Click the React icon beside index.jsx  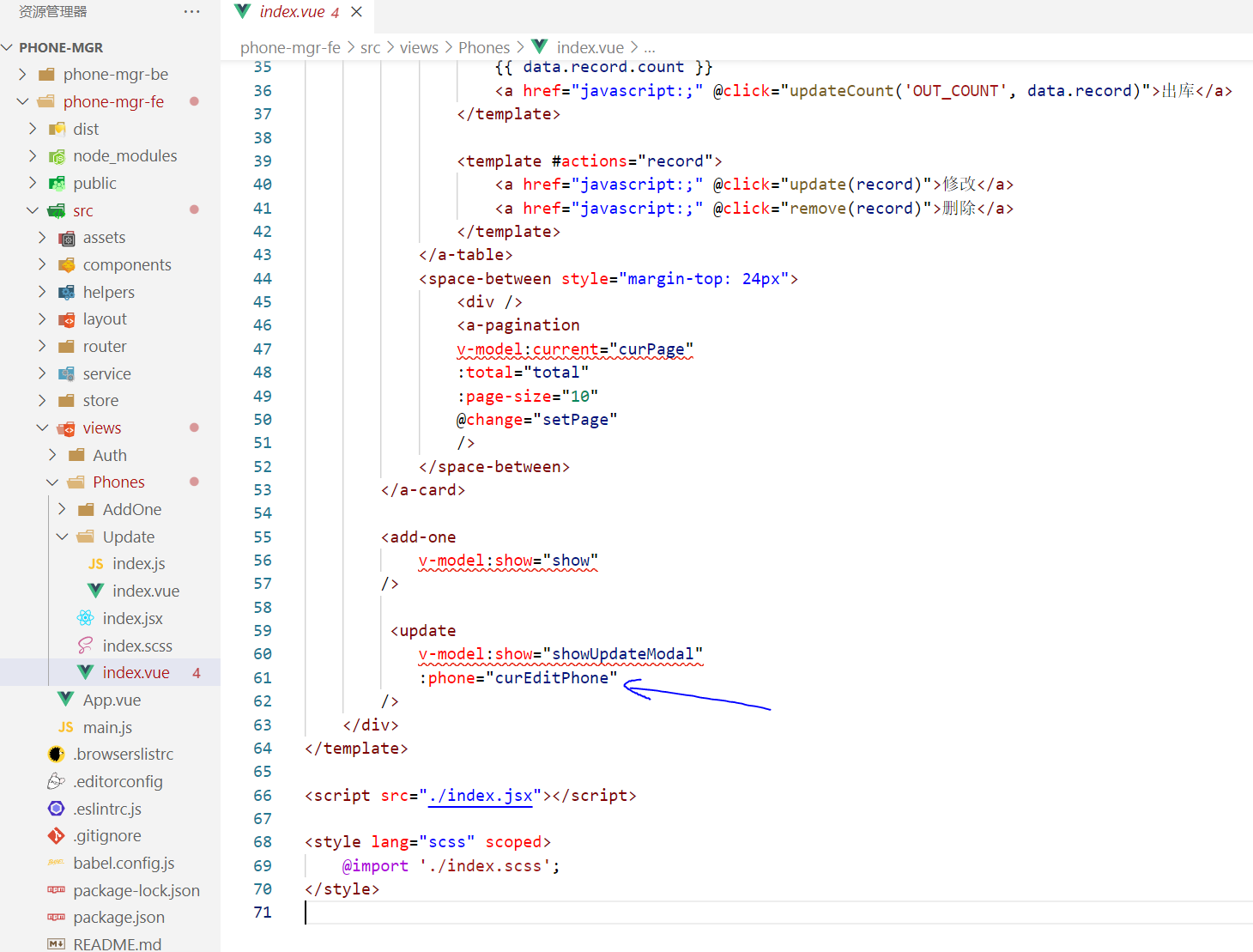[x=86, y=618]
